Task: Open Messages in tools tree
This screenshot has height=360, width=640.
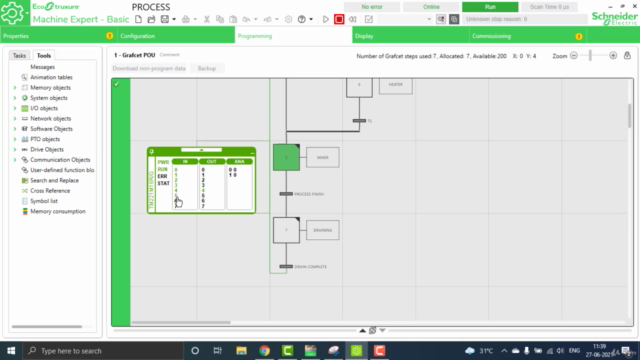Action: tap(42, 67)
